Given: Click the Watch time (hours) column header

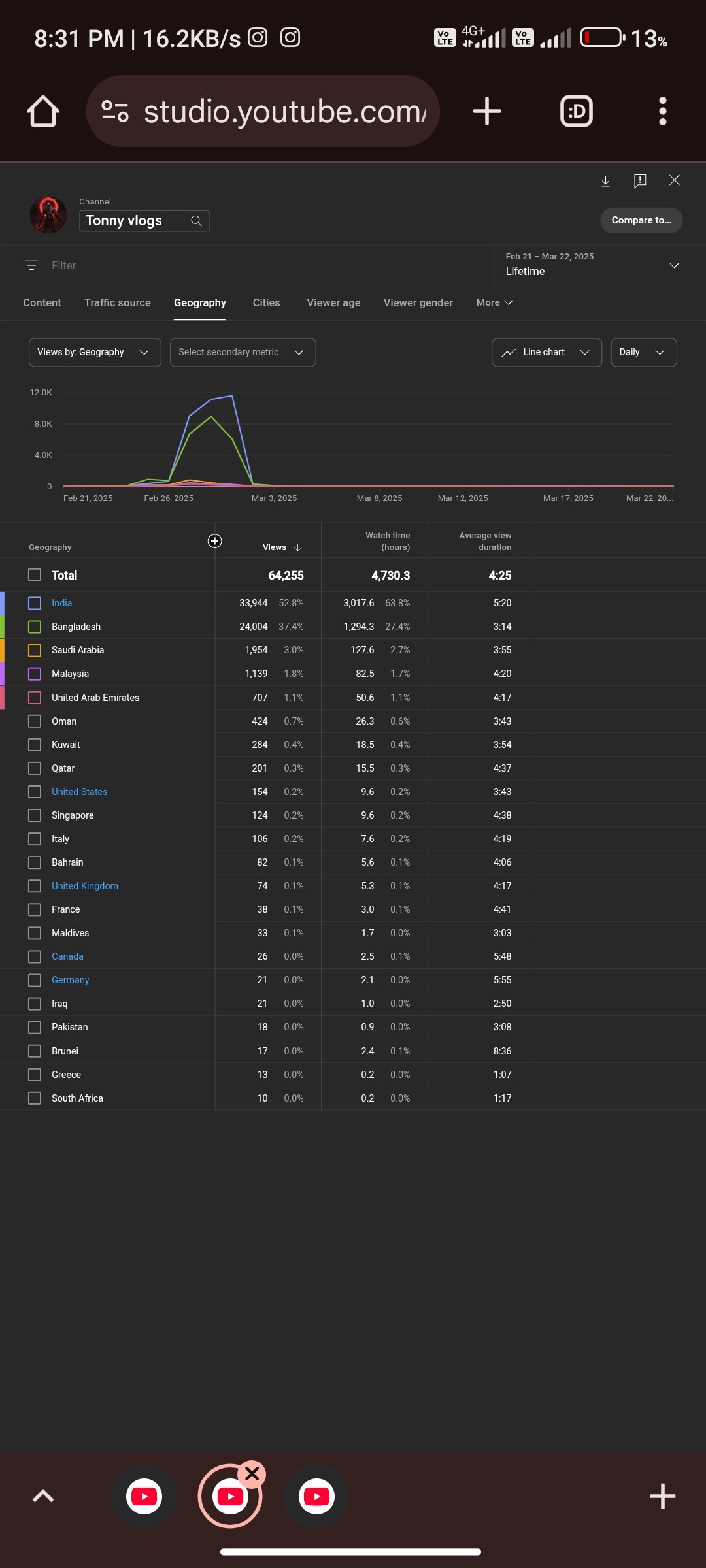Looking at the screenshot, I should point(388,541).
